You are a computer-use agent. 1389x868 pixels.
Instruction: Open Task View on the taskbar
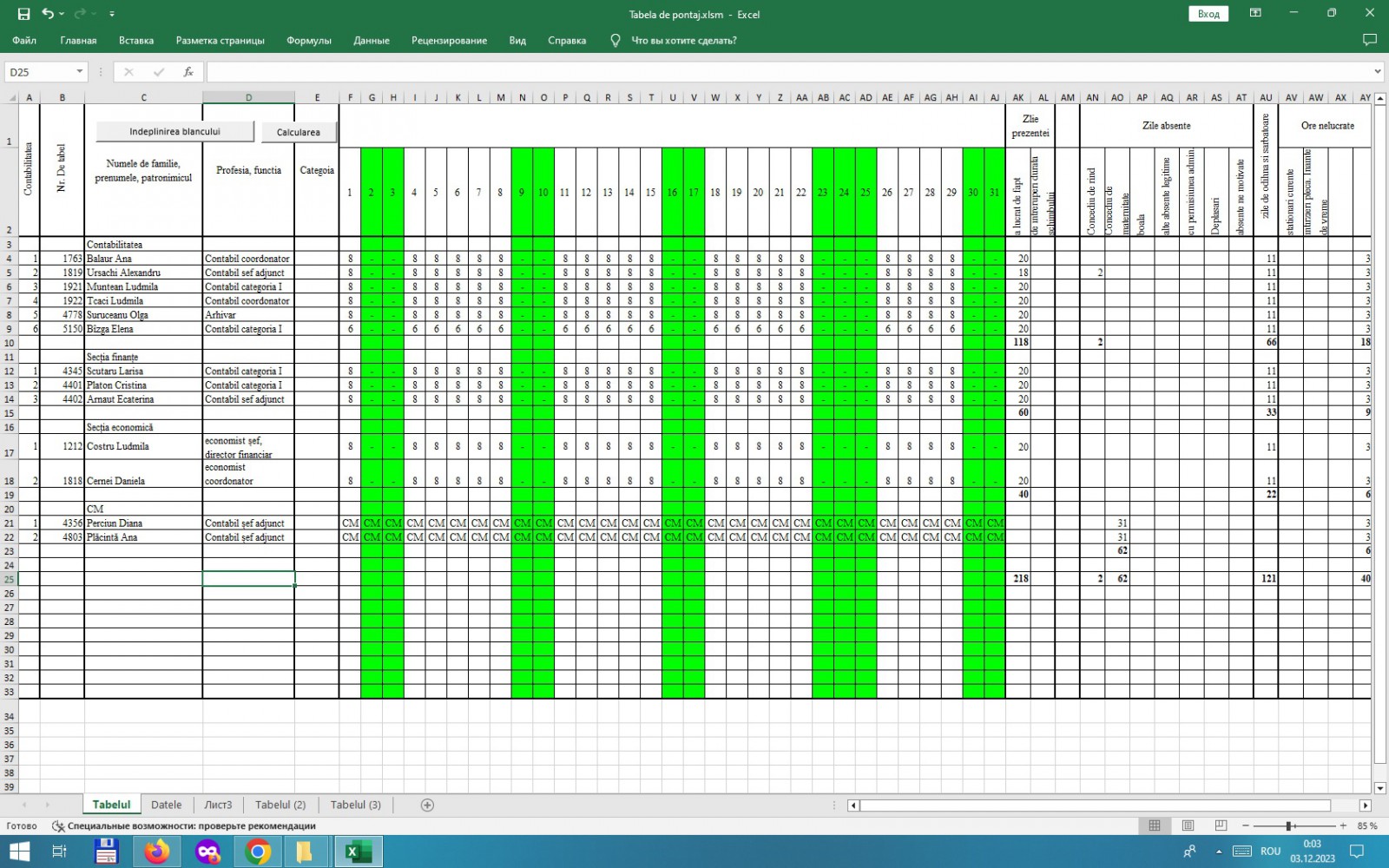(x=59, y=852)
